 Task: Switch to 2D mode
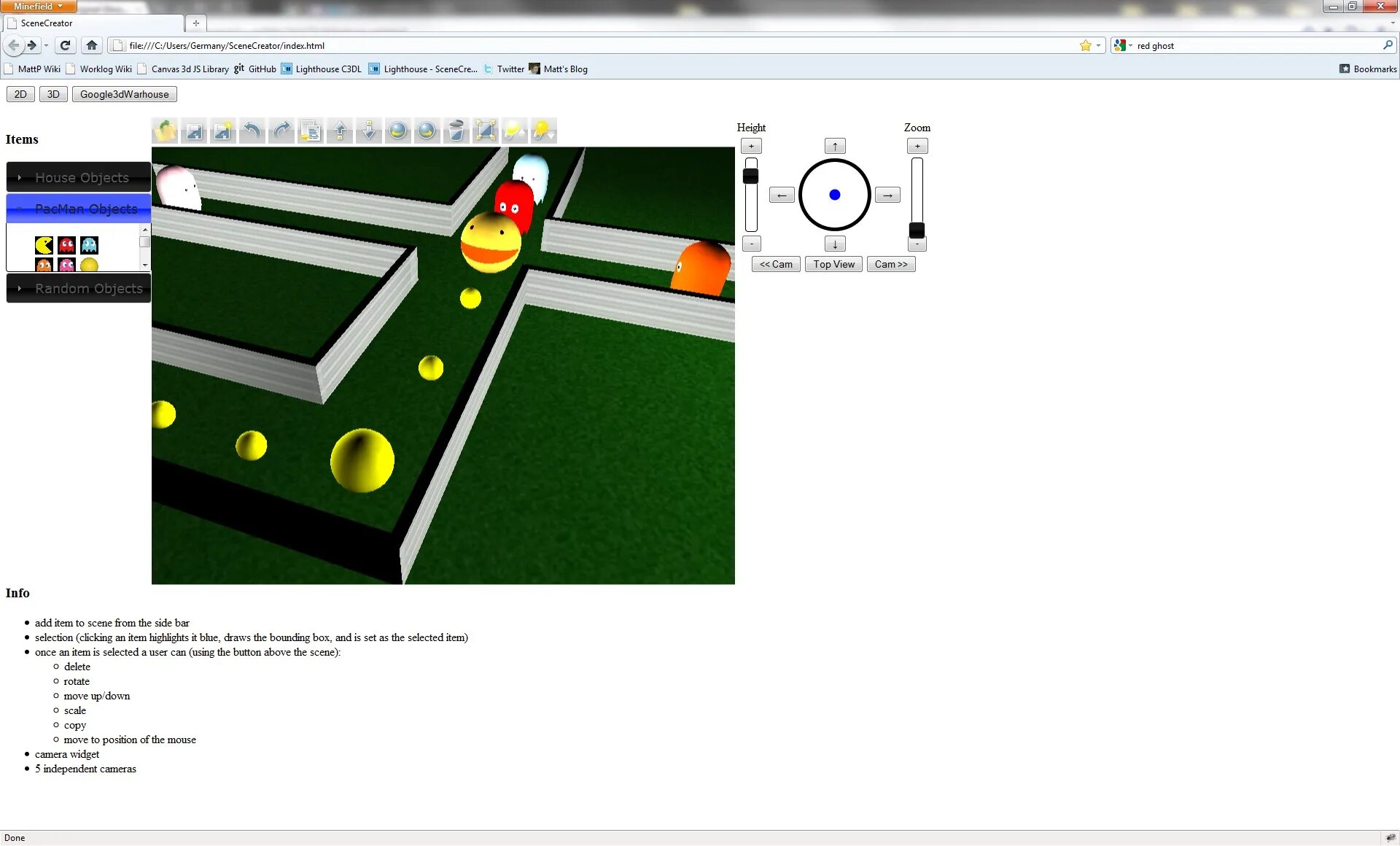pos(20,94)
